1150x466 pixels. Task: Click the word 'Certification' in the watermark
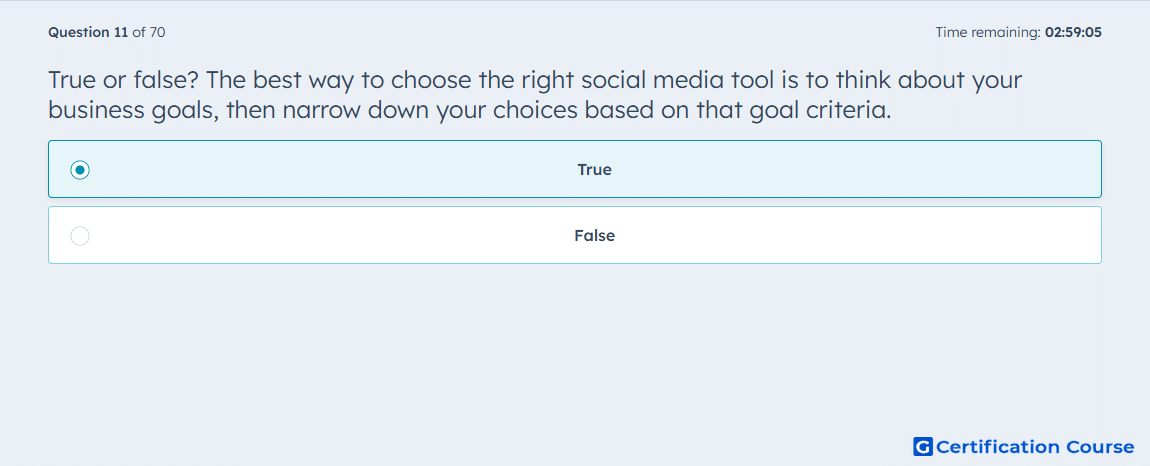pos(998,446)
